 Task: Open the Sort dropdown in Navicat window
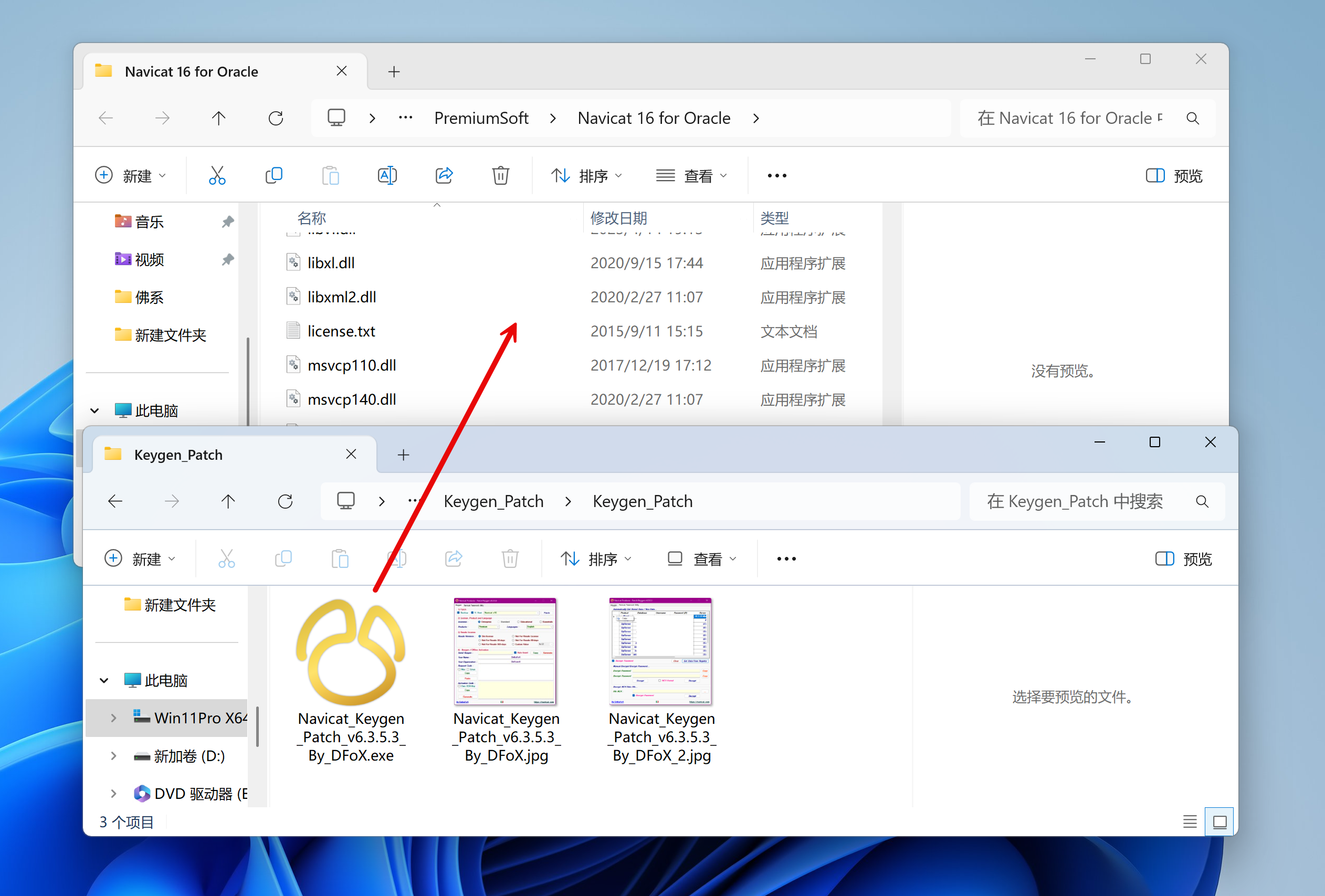pyautogui.click(x=587, y=175)
